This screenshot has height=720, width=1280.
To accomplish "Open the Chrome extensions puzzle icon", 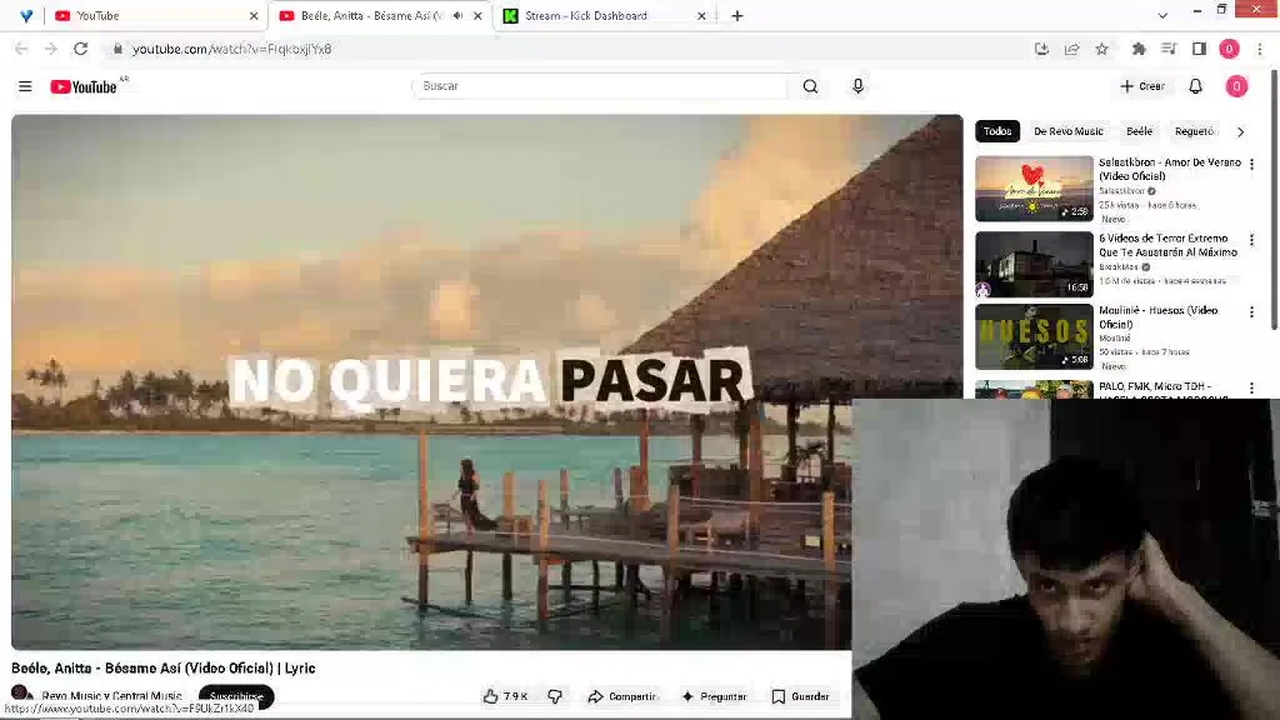I will [1138, 49].
